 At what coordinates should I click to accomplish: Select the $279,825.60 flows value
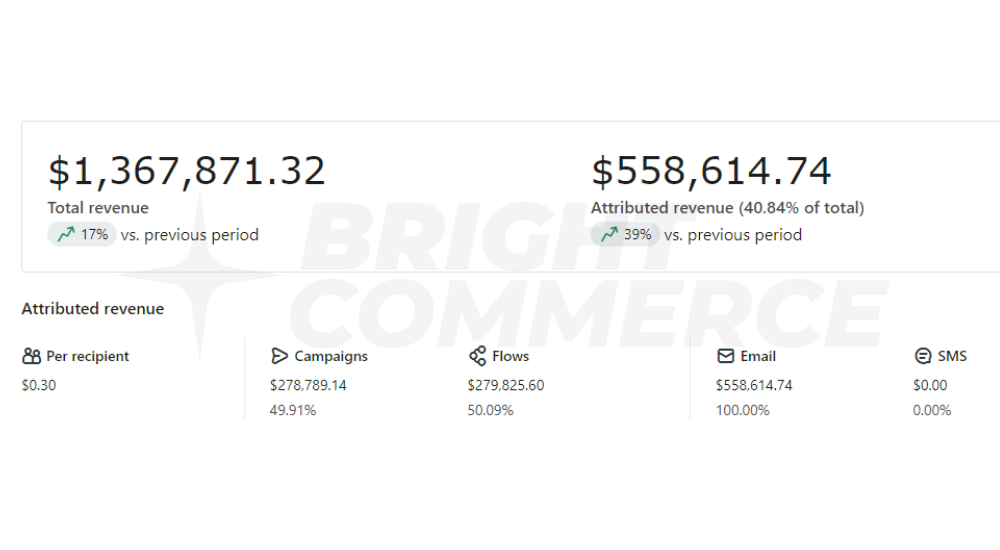[x=506, y=385]
